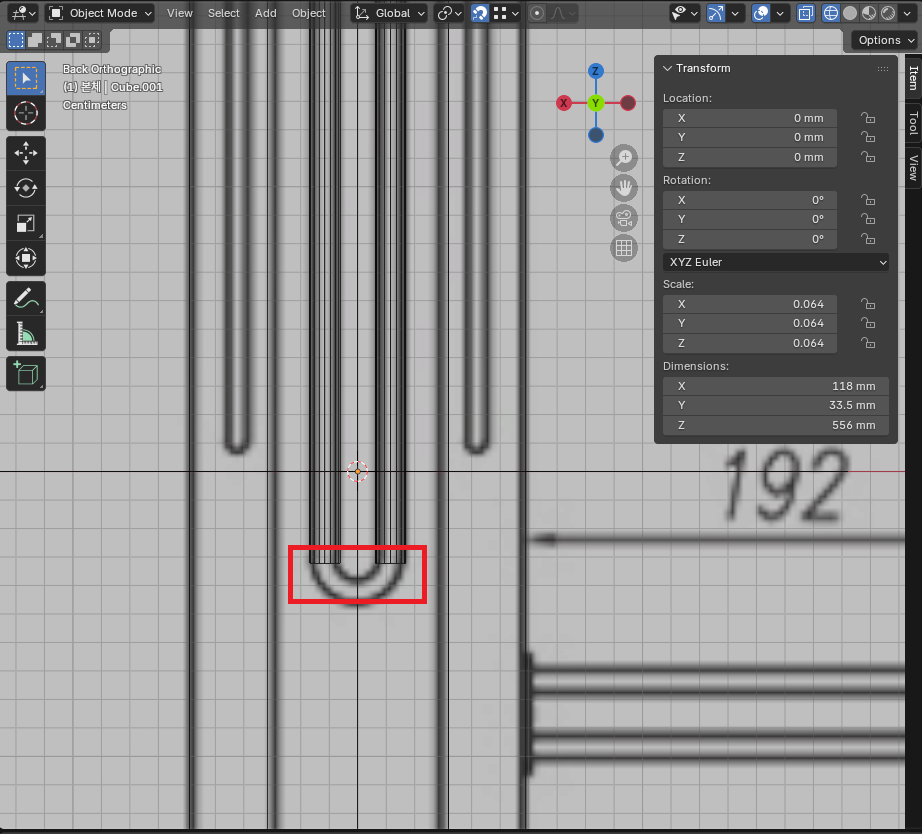Switch to the Item sidebar tab

coord(913,78)
